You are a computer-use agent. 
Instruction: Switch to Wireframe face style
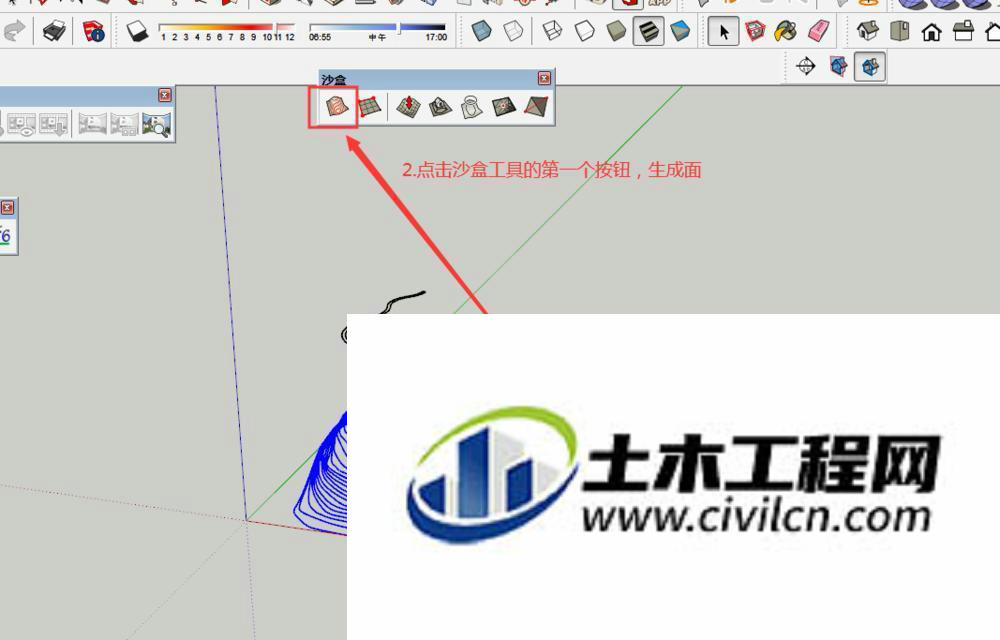[552, 31]
